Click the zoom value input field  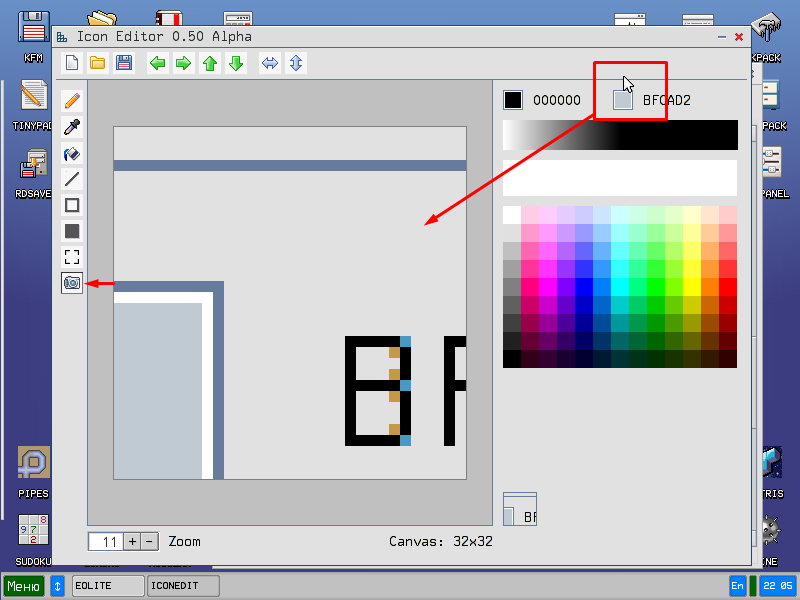104,541
